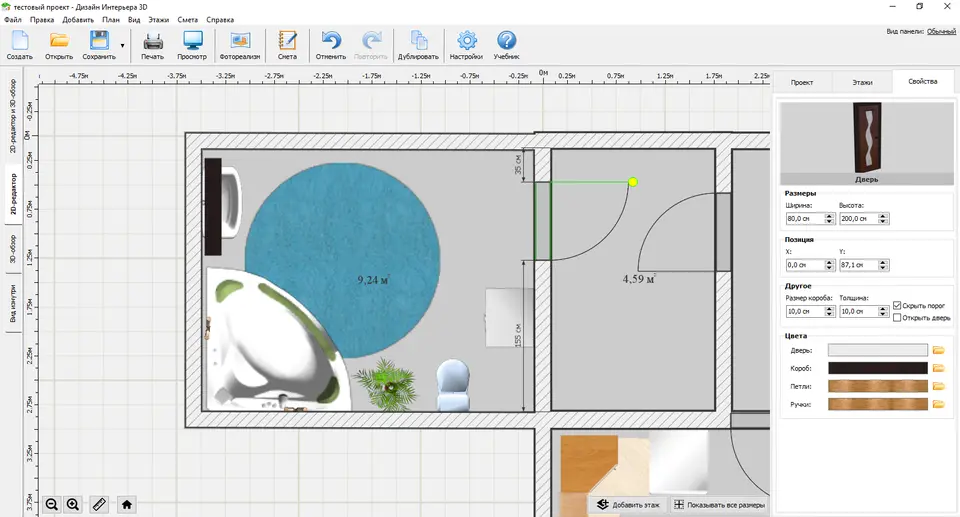Open the Этажи menu
Screen dimensions: 960x517
159,20
